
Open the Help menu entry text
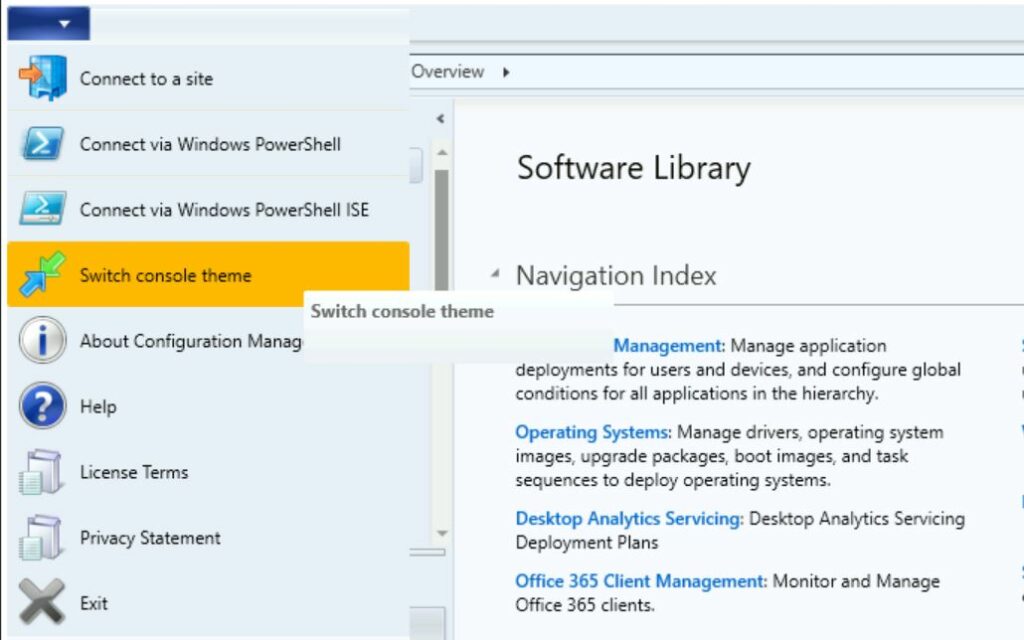coord(98,406)
